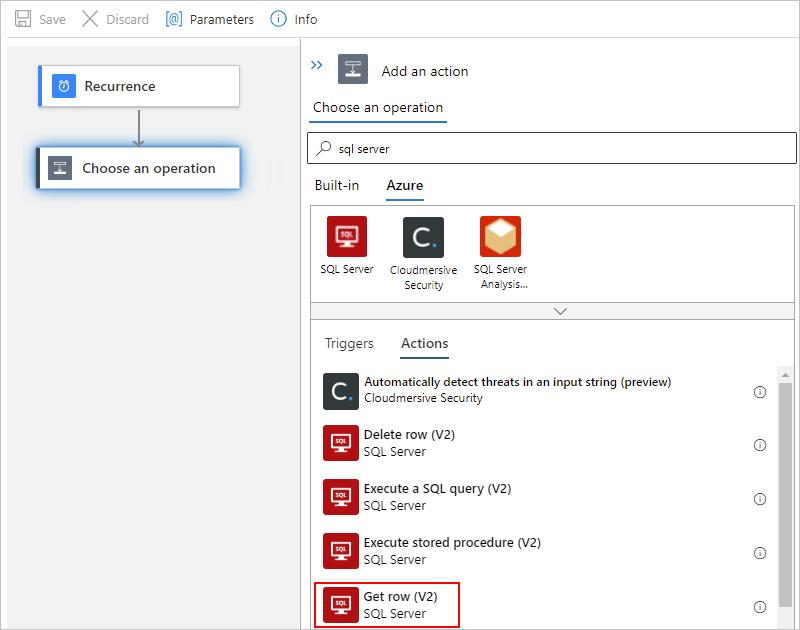Click the search magnifier icon
This screenshot has width=800, height=630.
323,148
